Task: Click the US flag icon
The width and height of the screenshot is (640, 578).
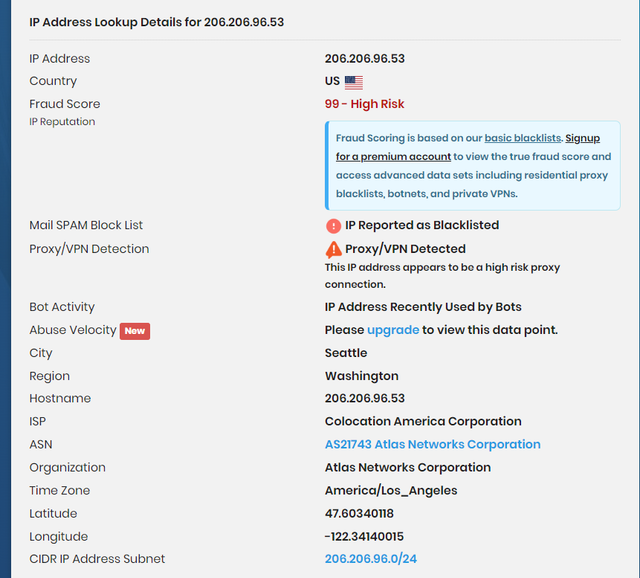Action: click(353, 82)
